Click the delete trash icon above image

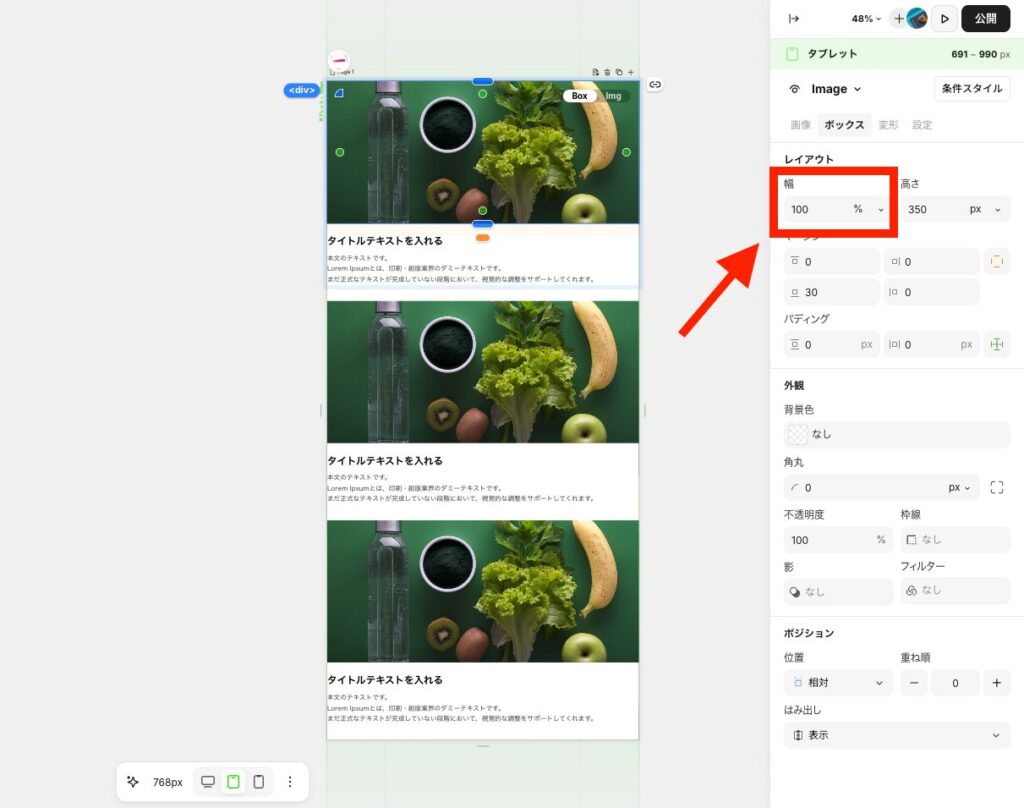tap(607, 72)
